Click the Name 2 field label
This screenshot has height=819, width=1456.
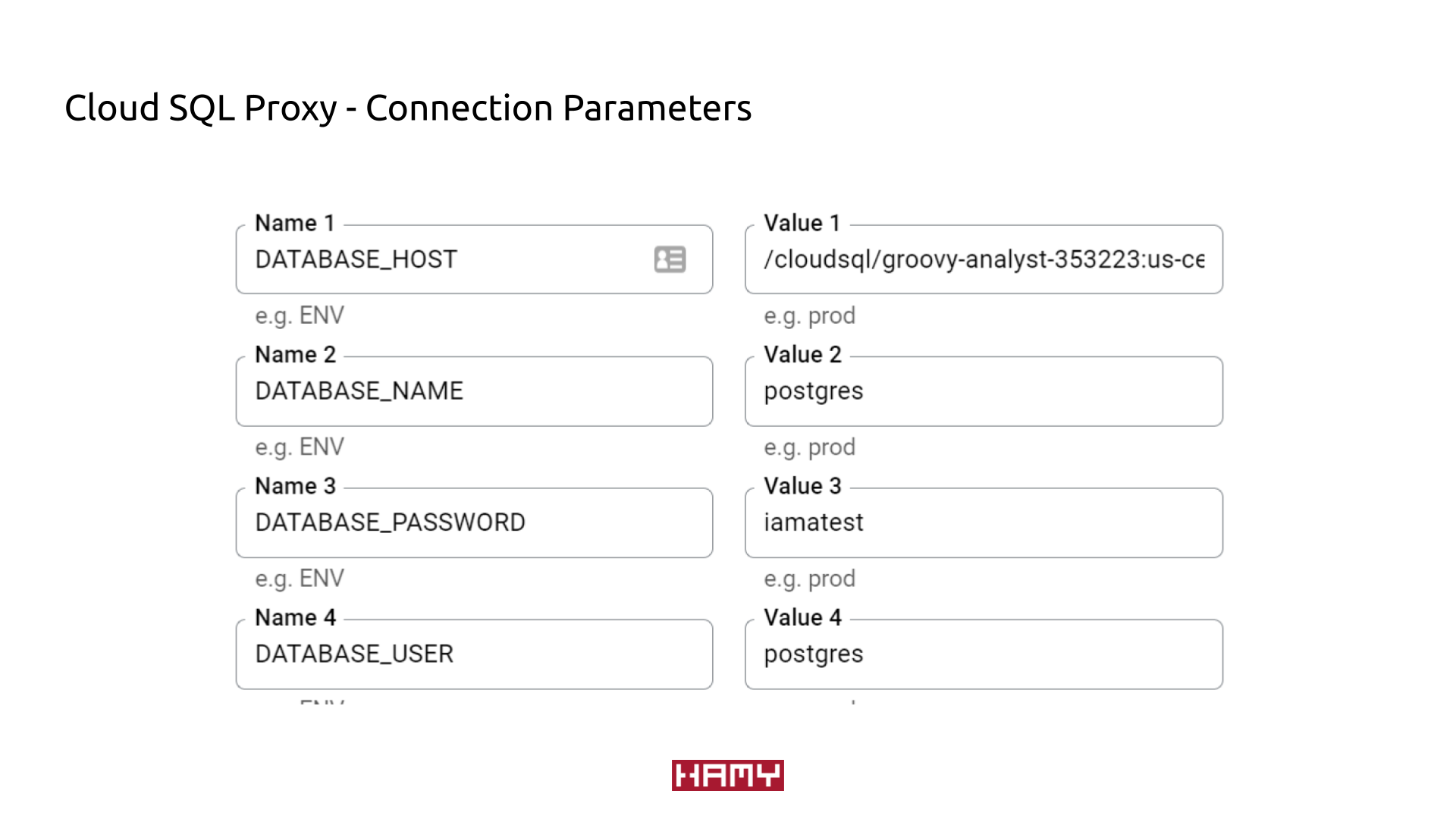(295, 354)
